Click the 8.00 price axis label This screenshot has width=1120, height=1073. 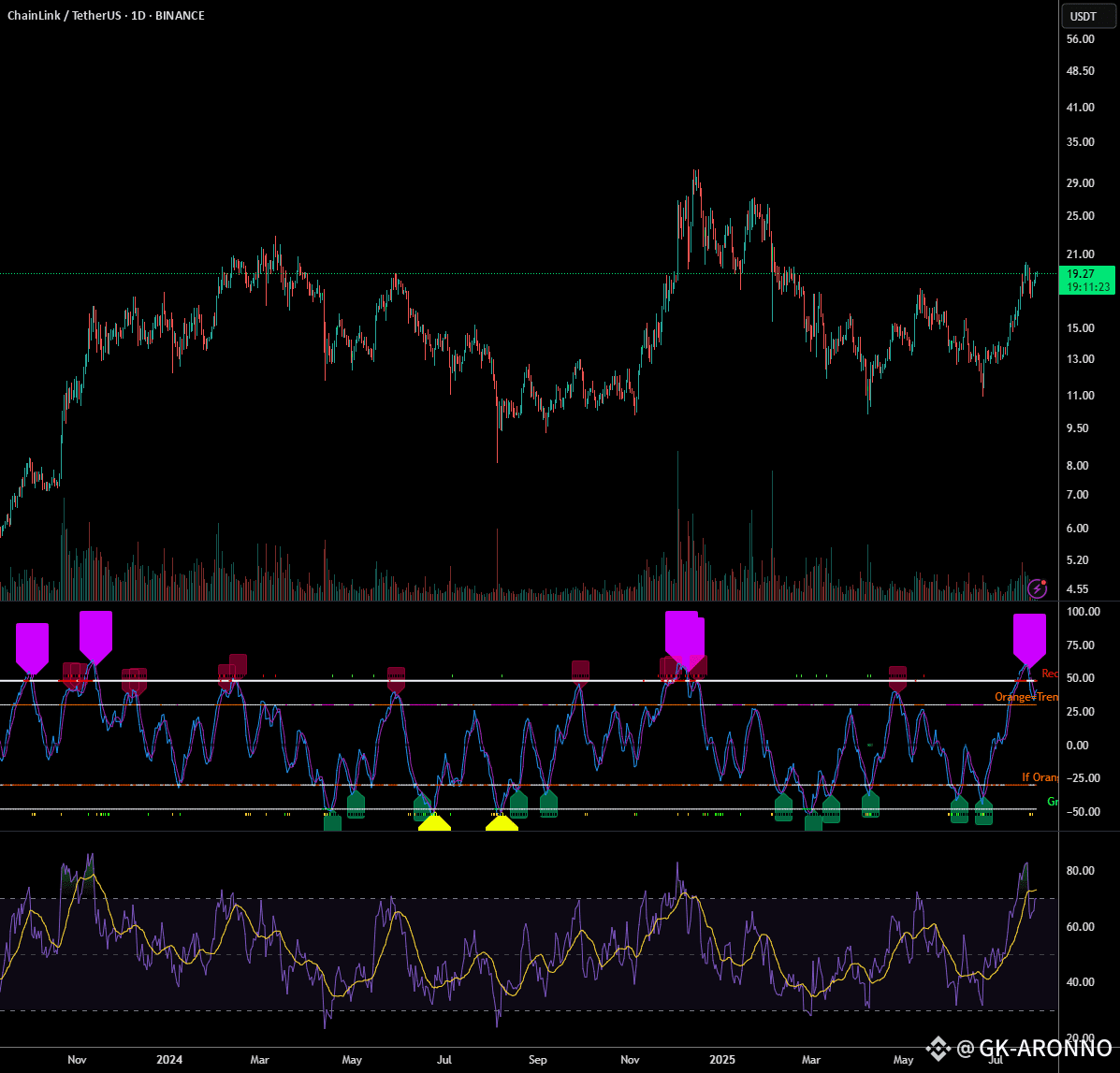tap(1077, 466)
